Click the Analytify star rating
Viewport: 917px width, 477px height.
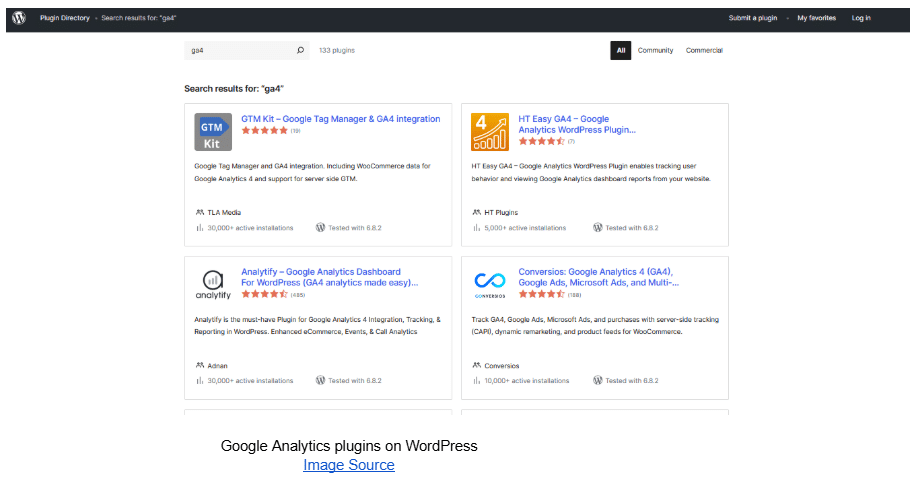pyautogui.click(x=264, y=294)
